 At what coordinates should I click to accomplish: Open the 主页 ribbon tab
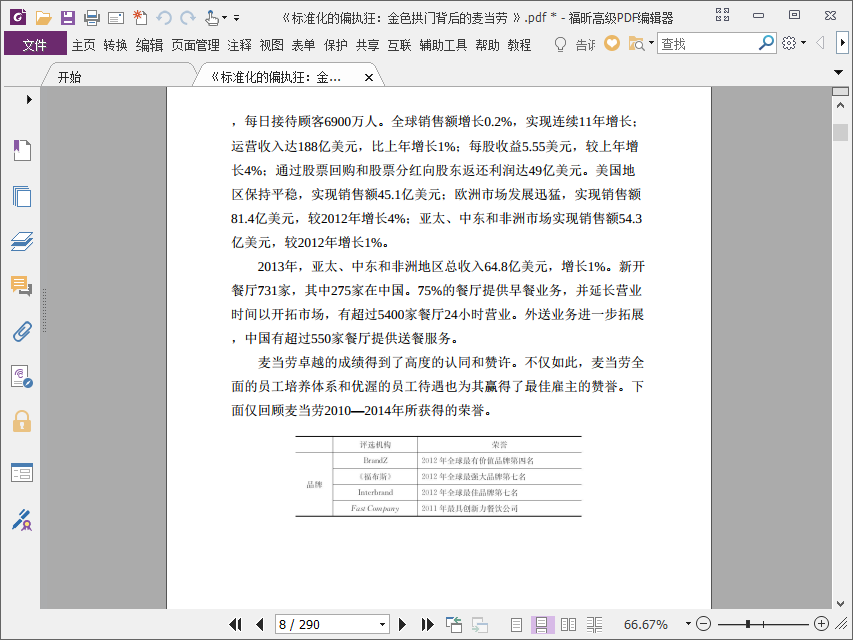[84, 45]
